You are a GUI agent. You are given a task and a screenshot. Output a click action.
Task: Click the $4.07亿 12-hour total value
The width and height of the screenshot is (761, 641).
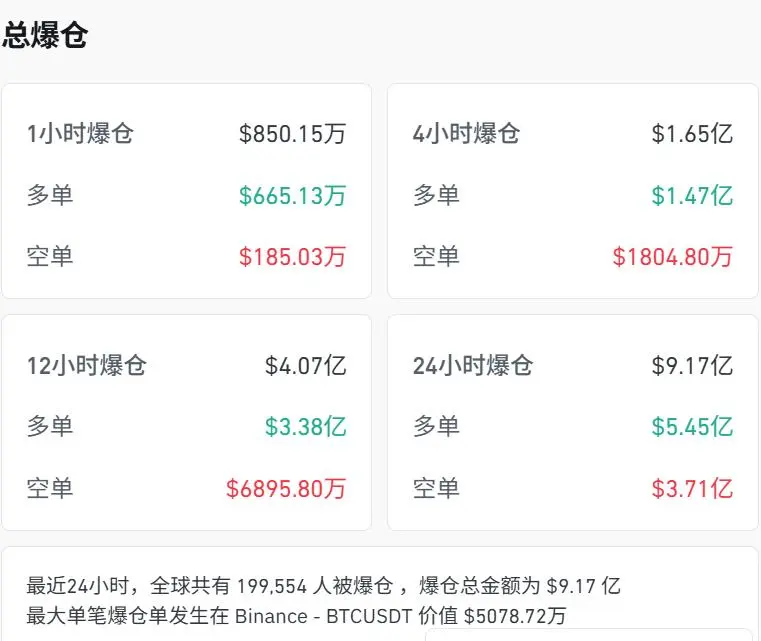click(305, 365)
